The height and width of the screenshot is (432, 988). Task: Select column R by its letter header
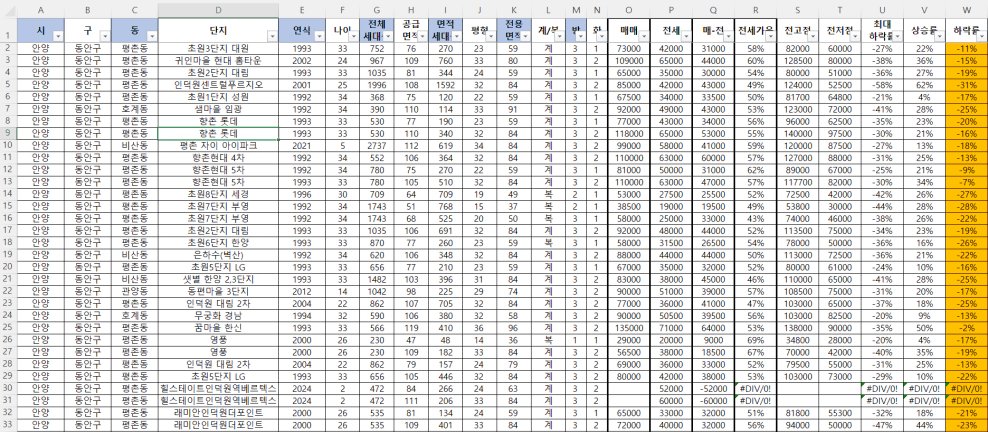[x=755, y=9]
